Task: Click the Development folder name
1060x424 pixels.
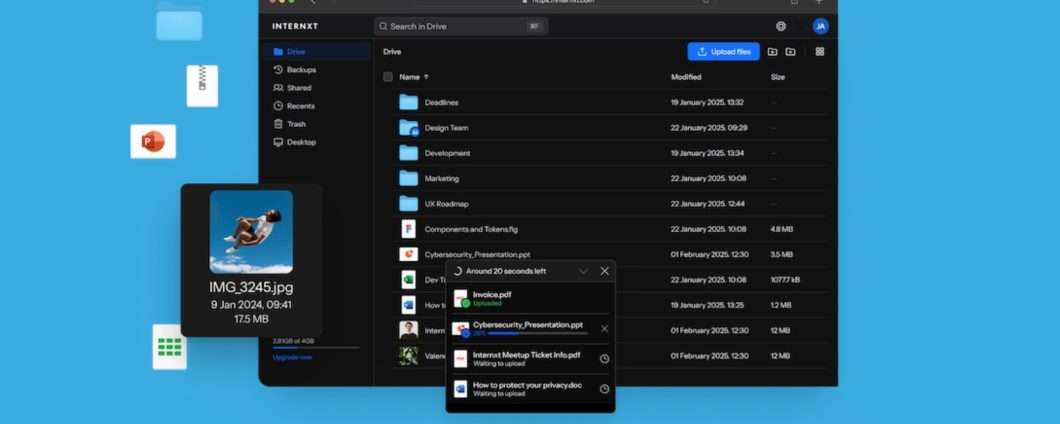Action: (447, 154)
